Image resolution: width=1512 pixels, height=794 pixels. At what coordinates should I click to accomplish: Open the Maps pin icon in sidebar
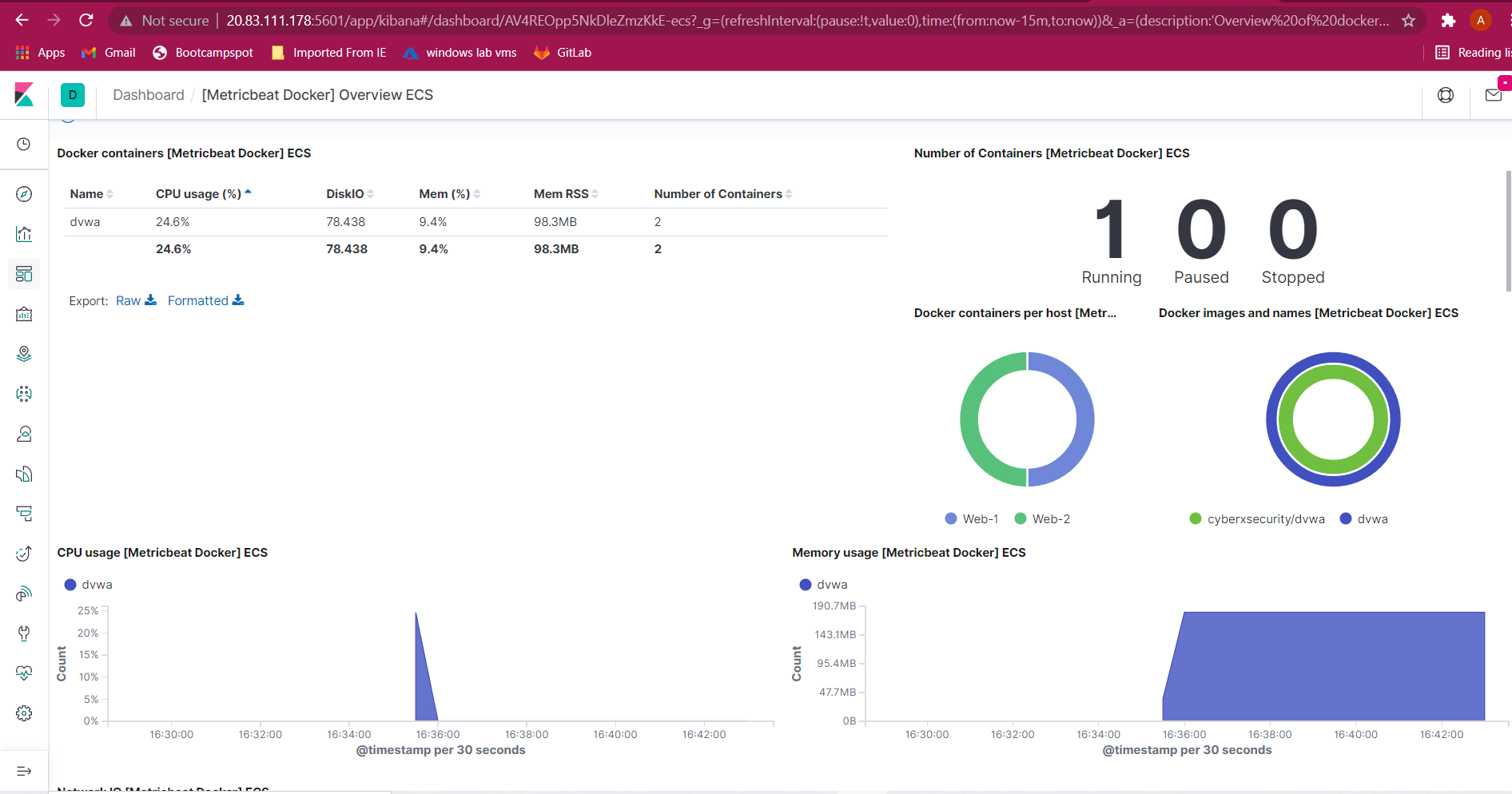pos(24,354)
